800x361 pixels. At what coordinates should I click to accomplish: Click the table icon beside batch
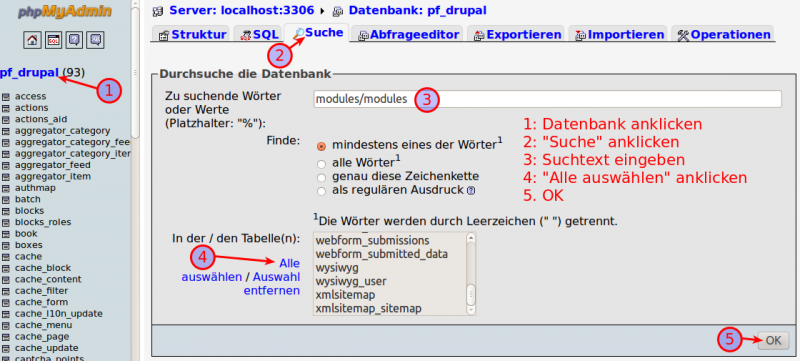point(6,199)
